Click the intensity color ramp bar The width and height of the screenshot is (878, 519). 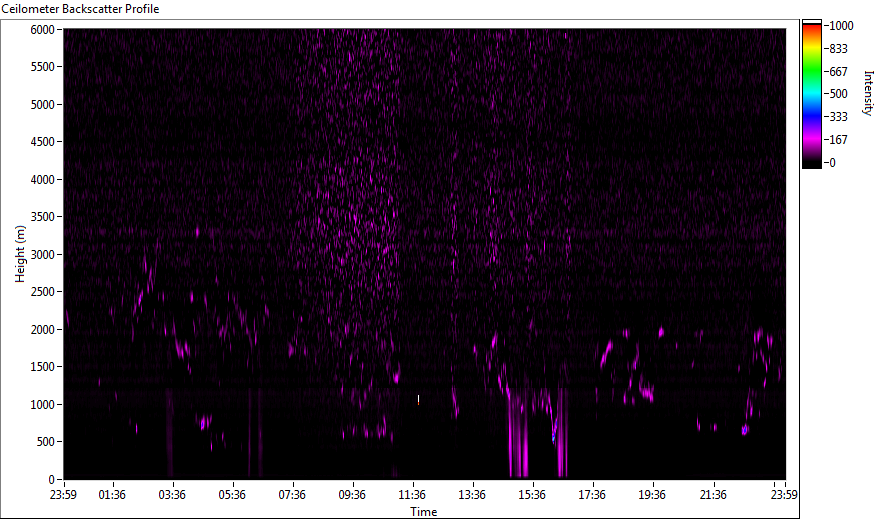(x=811, y=94)
